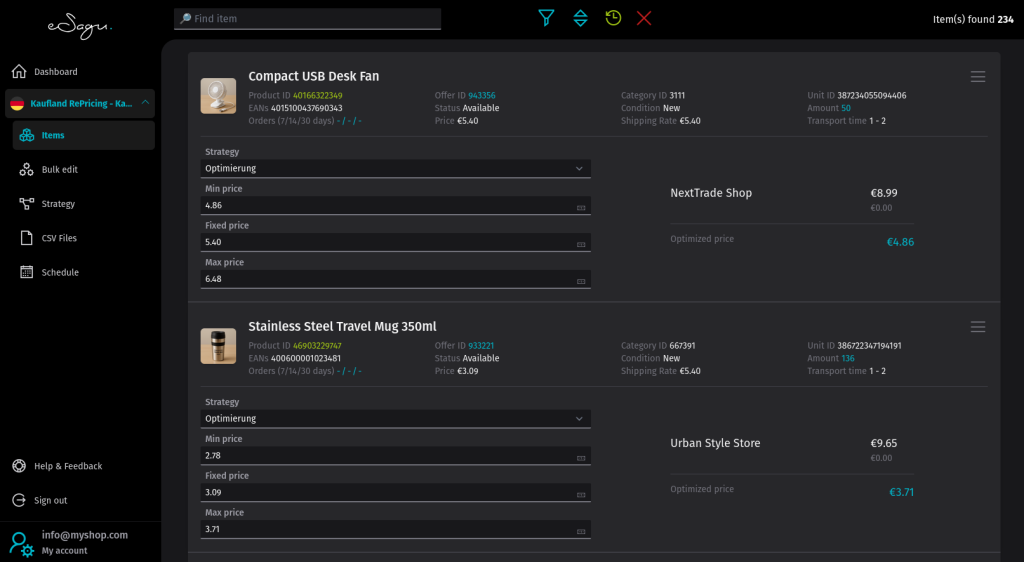The width and height of the screenshot is (1024, 562).
Task: Collapse the Kaufland RePricing account section
Action: pos(145,103)
